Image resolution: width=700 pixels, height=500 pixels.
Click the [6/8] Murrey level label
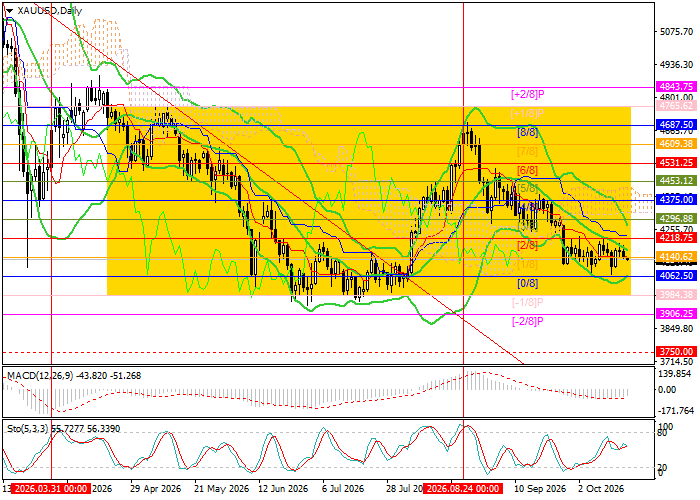528,170
